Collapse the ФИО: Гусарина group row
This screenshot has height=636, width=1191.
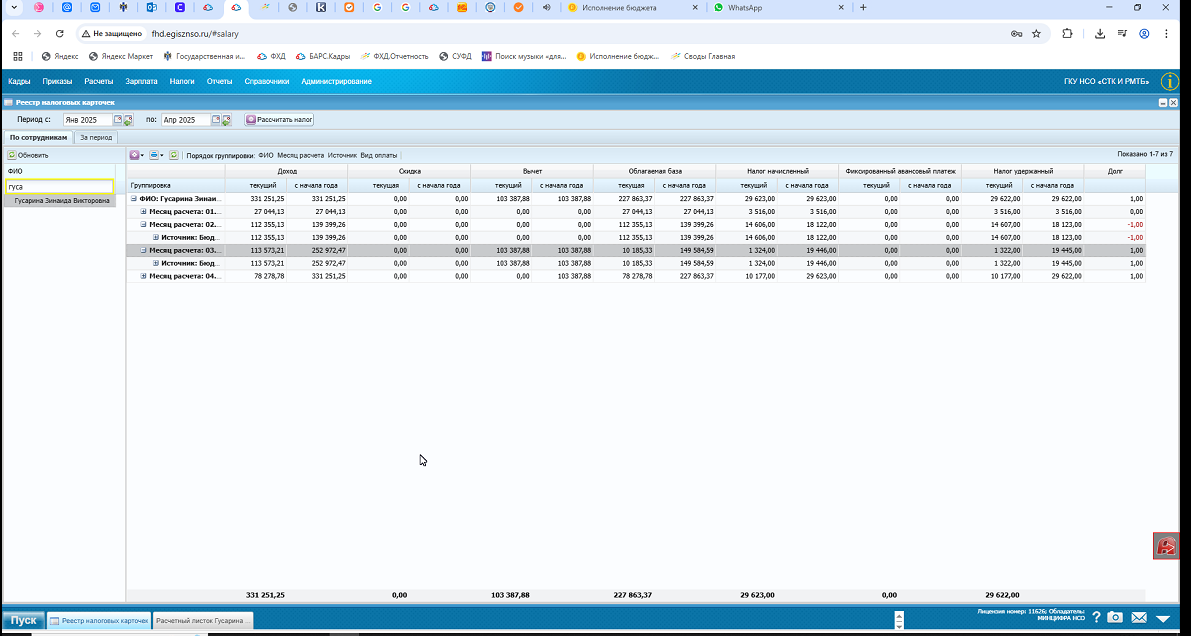pyautogui.click(x=134, y=198)
